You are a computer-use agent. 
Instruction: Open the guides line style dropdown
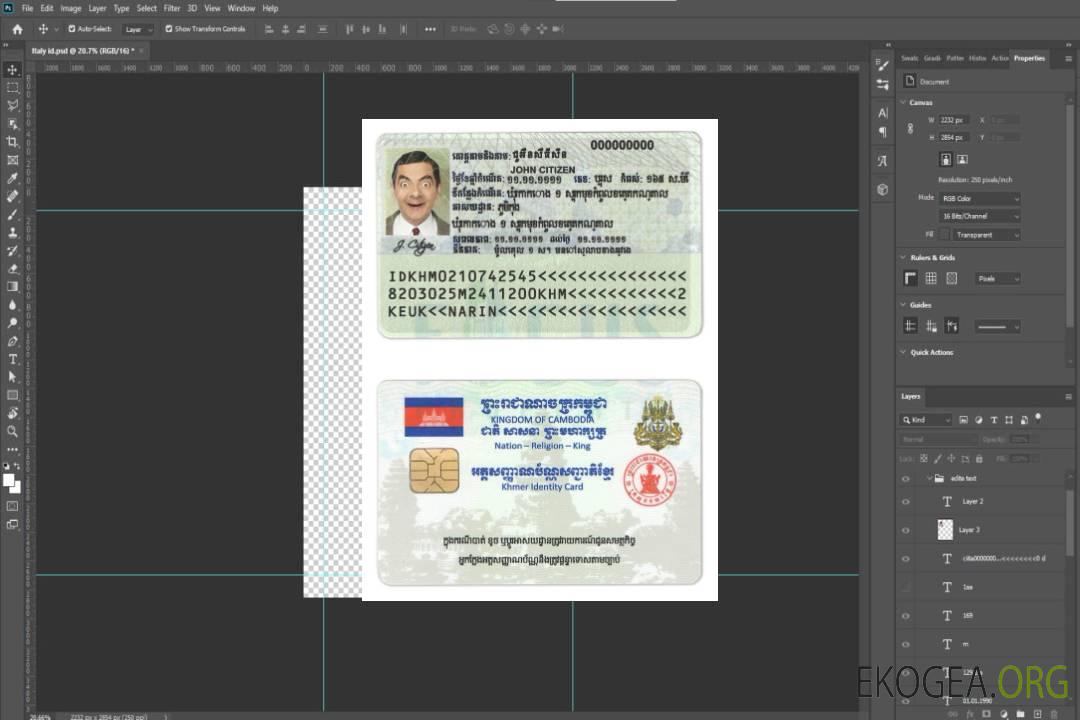tap(998, 327)
